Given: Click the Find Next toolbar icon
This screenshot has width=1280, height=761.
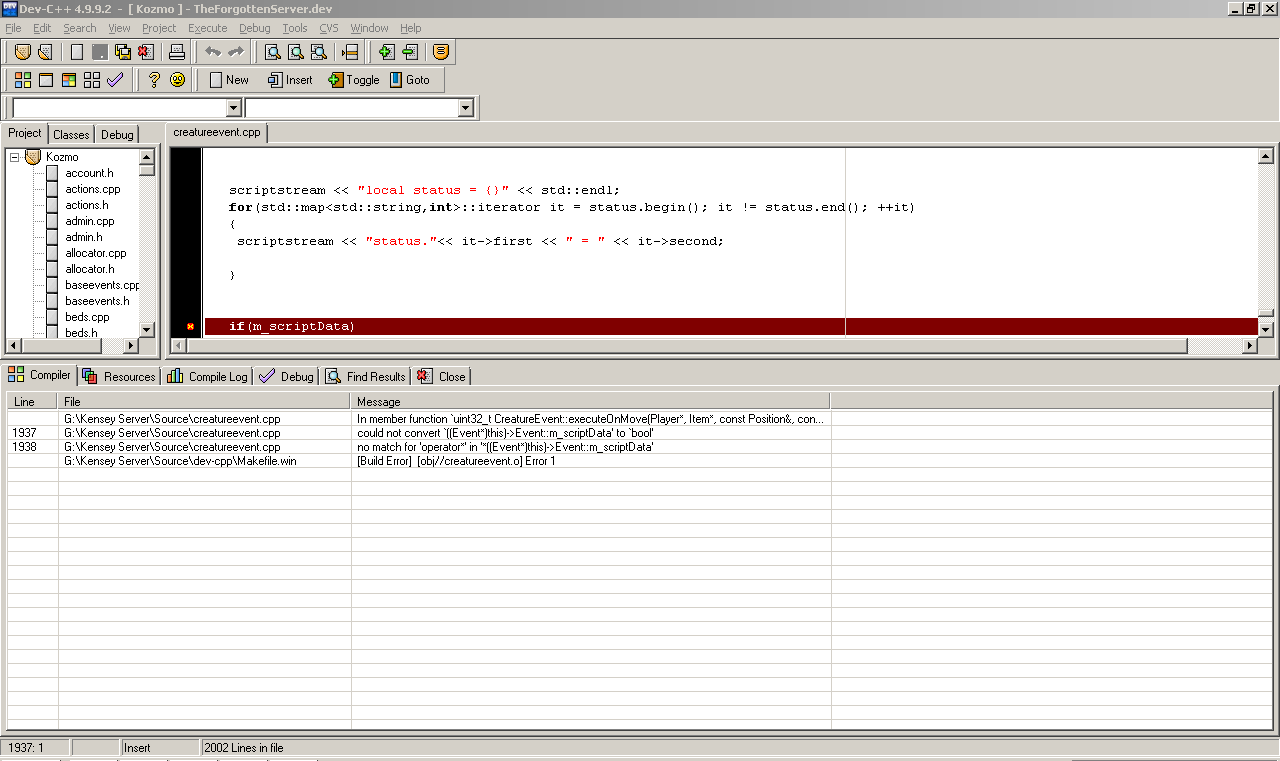Looking at the screenshot, I should [x=318, y=52].
